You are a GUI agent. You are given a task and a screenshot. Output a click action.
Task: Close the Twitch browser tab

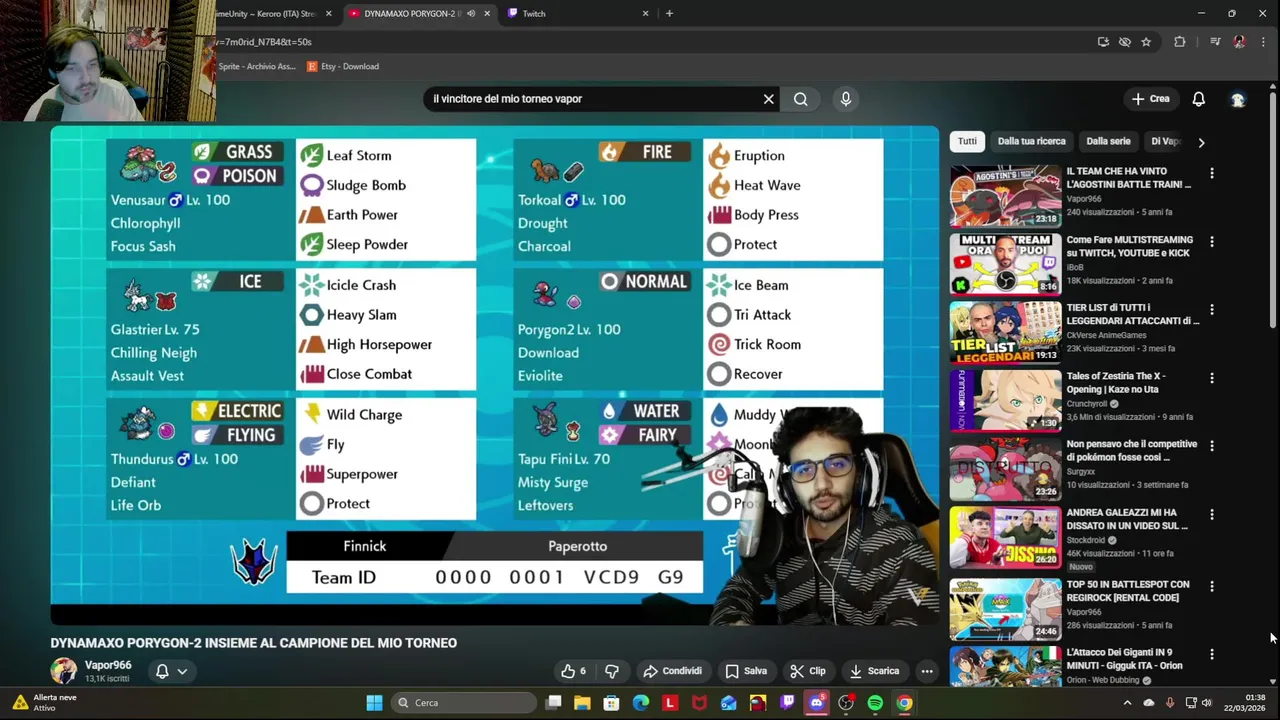click(x=645, y=14)
